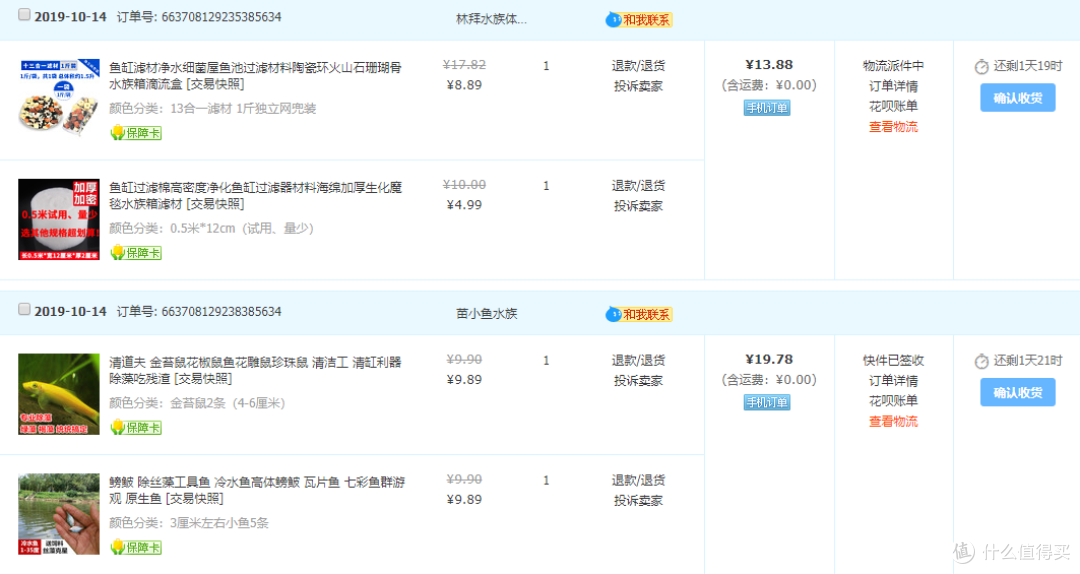Click the struck-through price ¥17.82
The image size is (1080, 574).
[464, 65]
